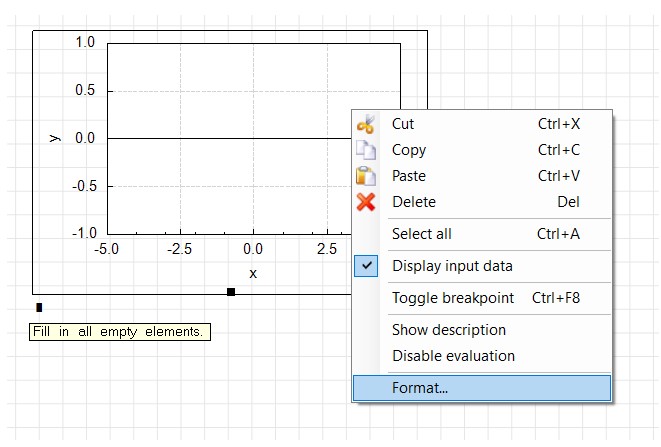Click the 'Fill in all empty elements' tooltip
Image resolution: width=661 pixels, height=447 pixels.
click(119, 331)
